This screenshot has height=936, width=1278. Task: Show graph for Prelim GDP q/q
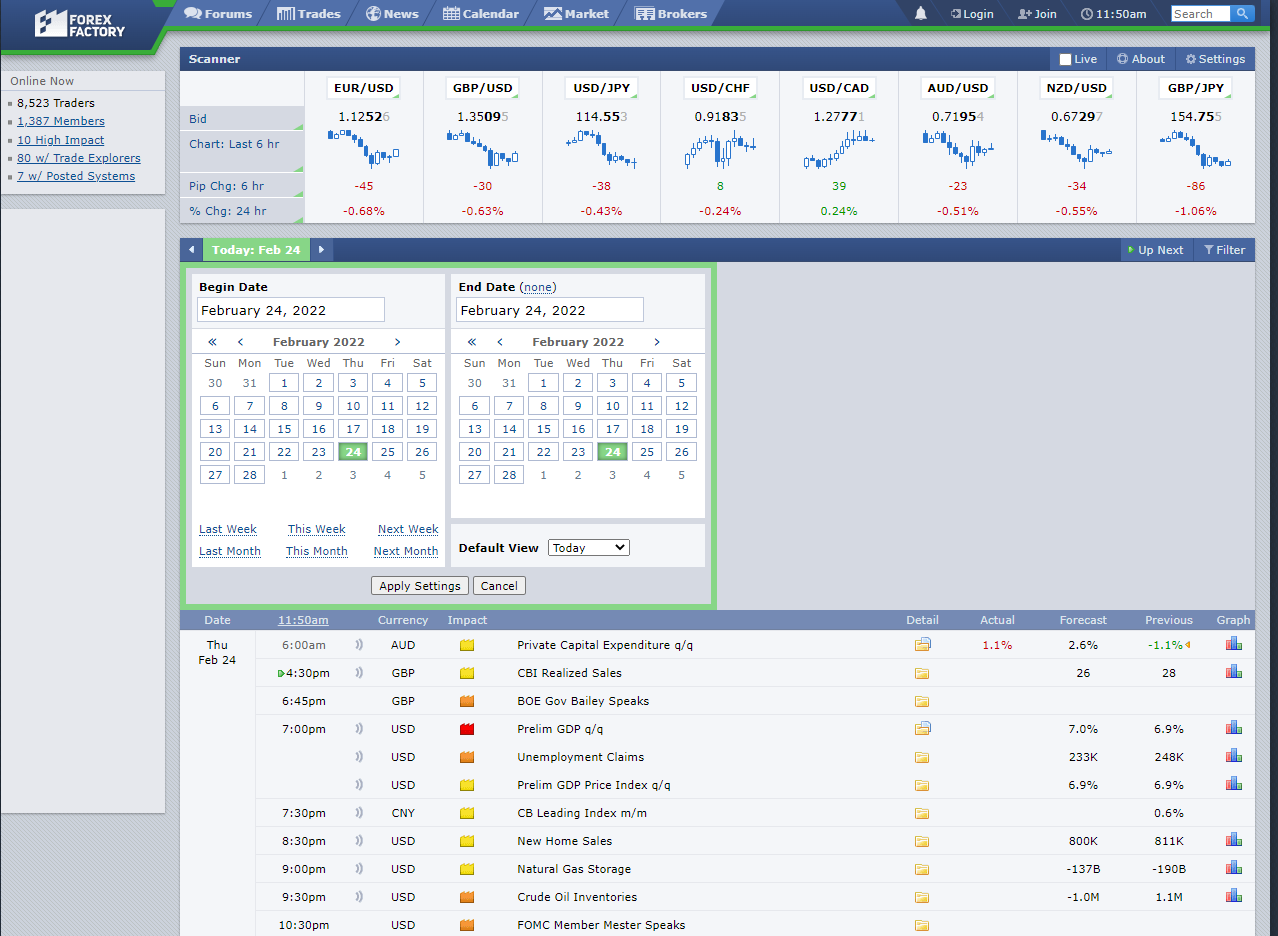tap(1234, 729)
